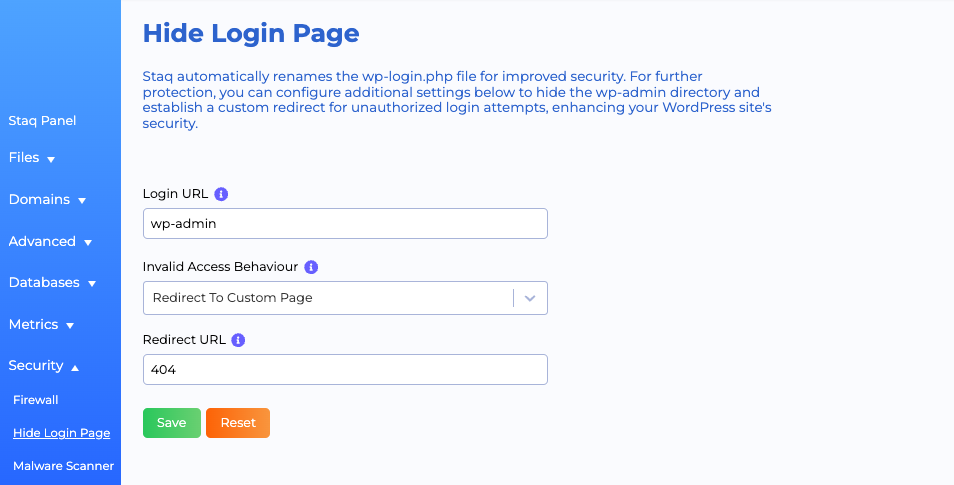This screenshot has height=485, width=954.
Task: Open Staq Panel in sidebar
Action: (42, 121)
